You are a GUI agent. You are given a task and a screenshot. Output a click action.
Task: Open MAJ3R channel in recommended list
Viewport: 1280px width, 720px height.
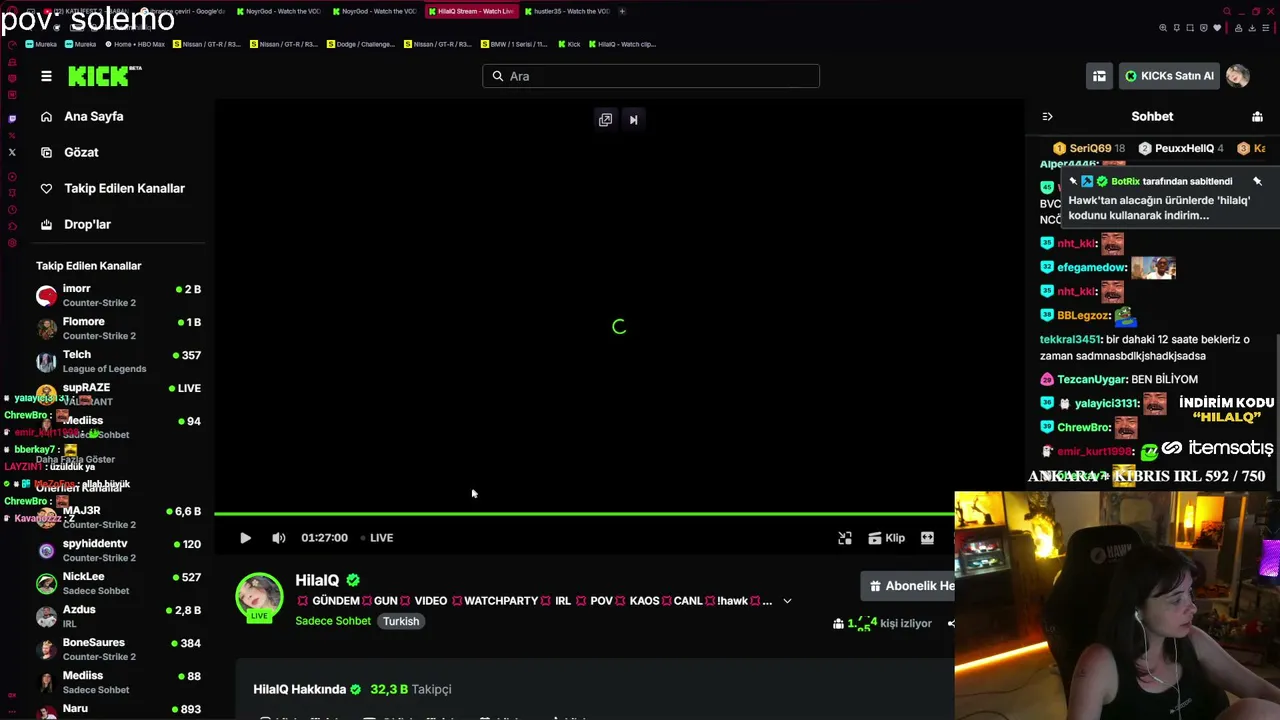coord(118,517)
